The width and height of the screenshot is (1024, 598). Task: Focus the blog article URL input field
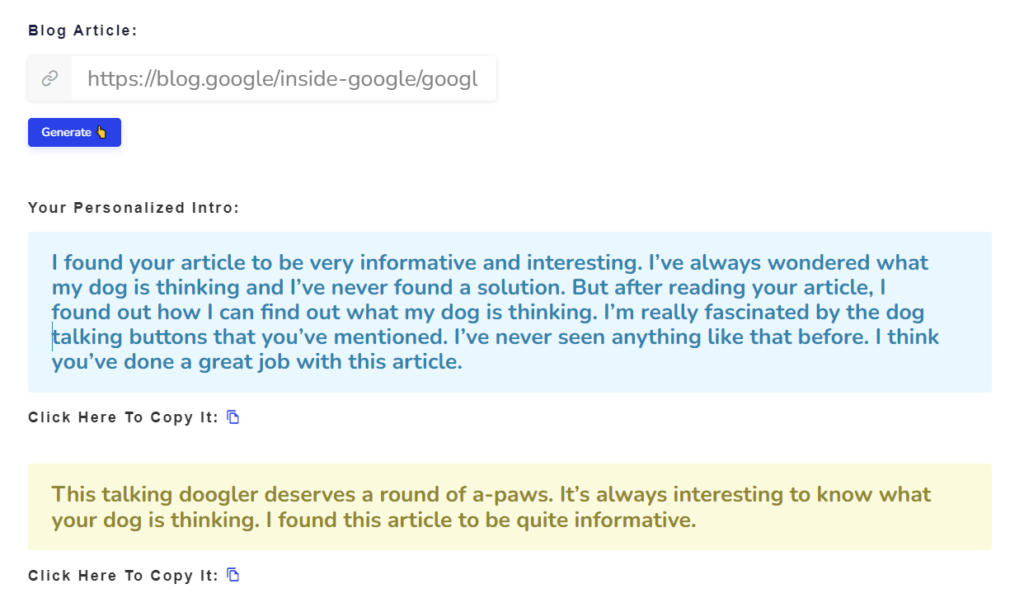[x=283, y=79]
